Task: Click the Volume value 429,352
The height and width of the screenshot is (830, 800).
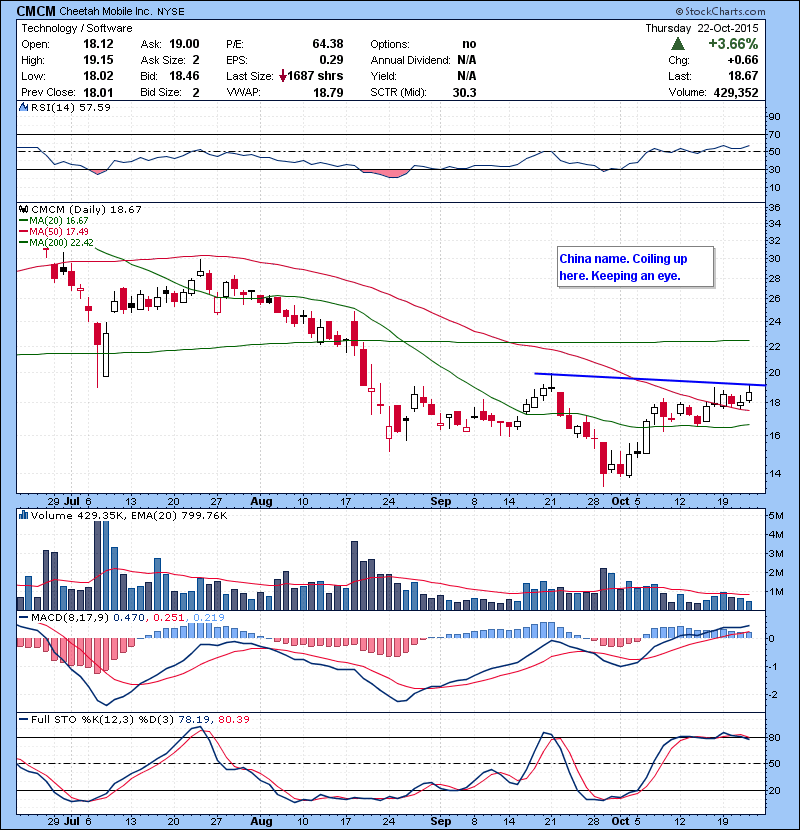Action: click(736, 93)
